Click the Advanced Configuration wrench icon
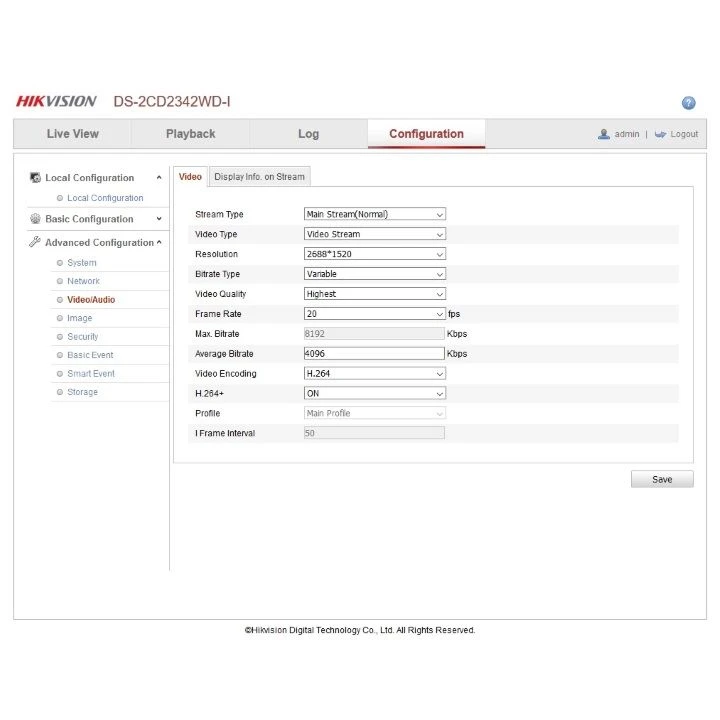 coord(35,242)
